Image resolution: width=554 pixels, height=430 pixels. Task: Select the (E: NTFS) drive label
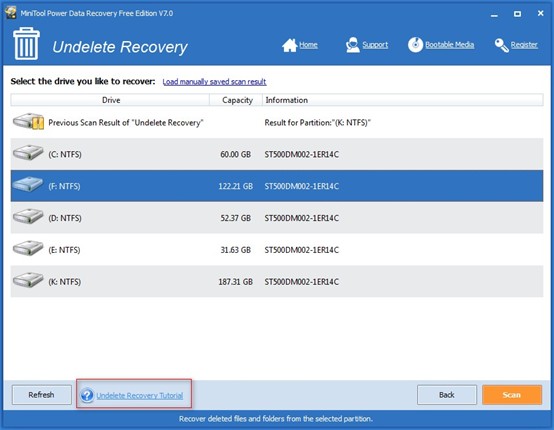click(64, 250)
